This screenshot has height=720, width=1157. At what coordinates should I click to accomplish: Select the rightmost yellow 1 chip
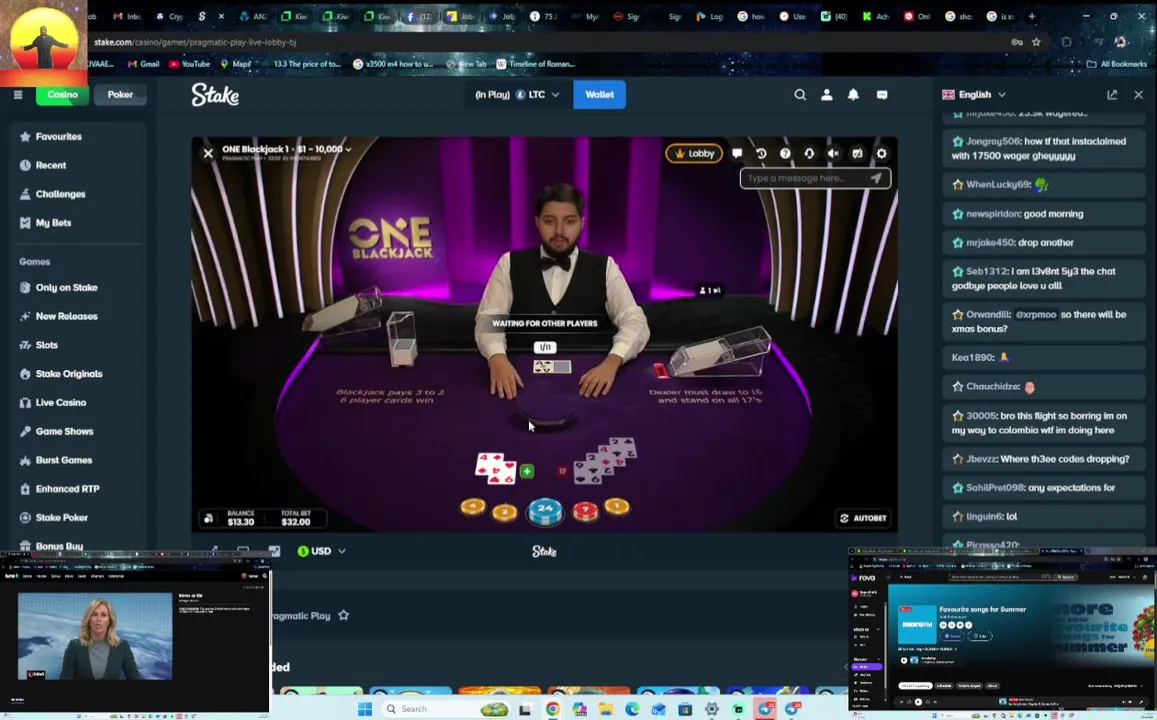click(x=617, y=507)
